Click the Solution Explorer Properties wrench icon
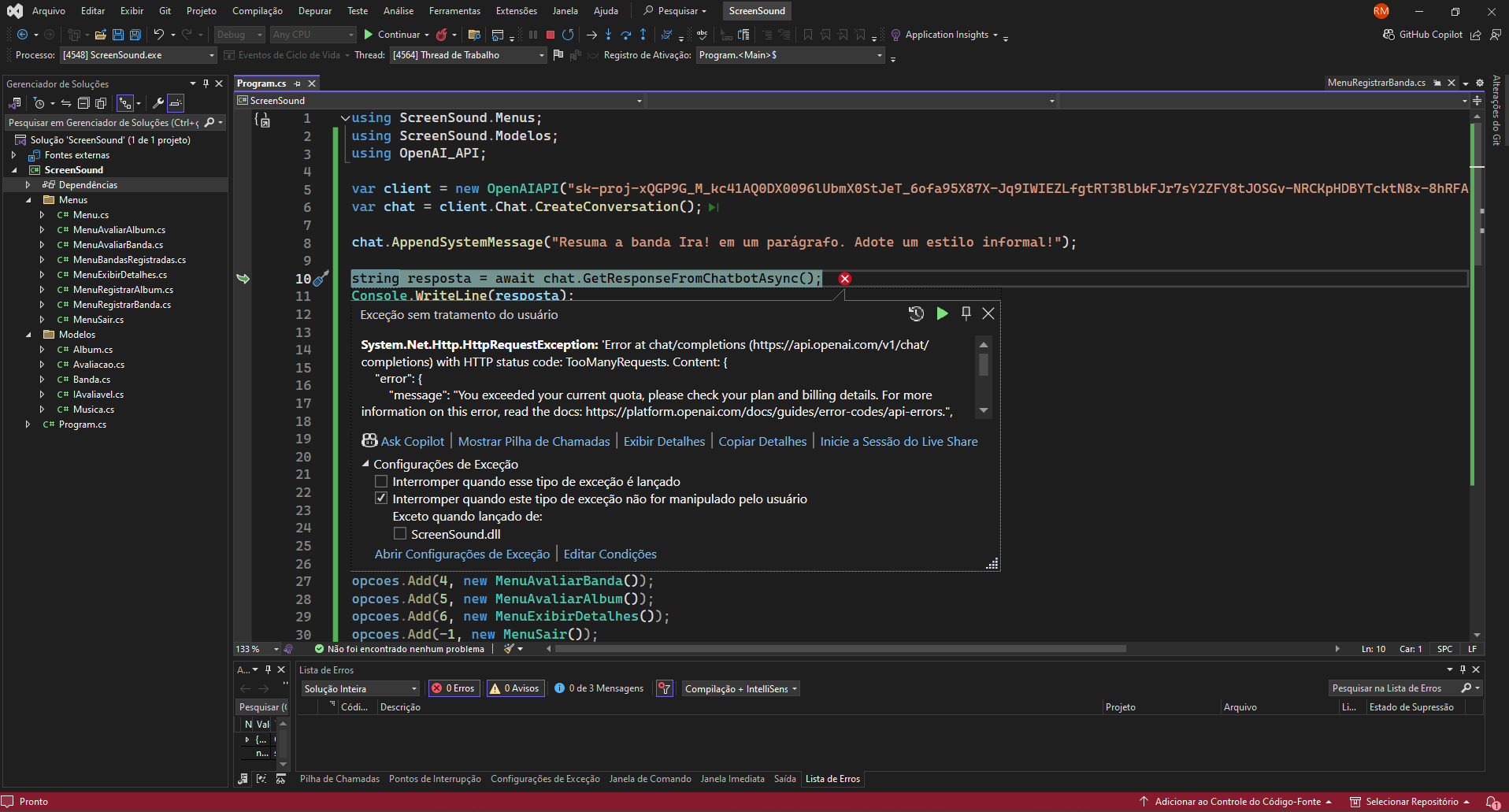Screen dimensions: 1509x812 tap(158, 103)
